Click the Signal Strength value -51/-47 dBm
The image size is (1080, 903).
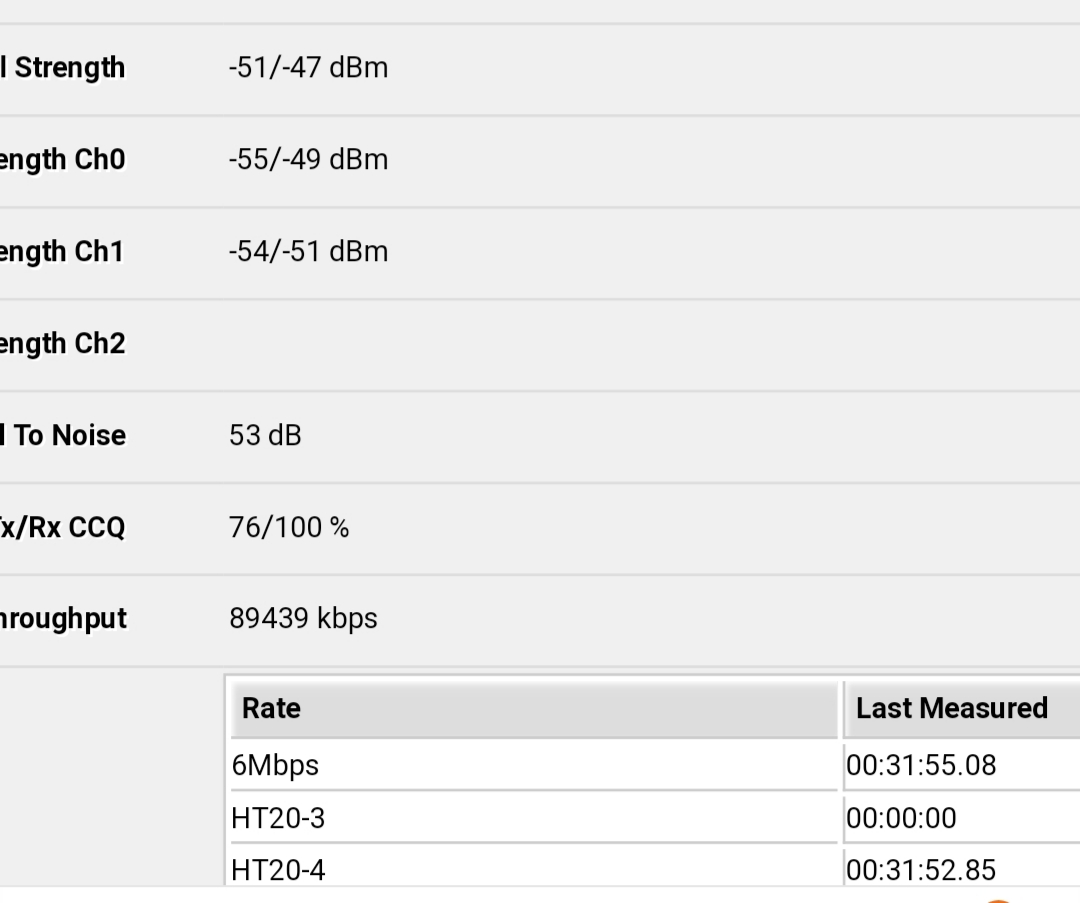pos(308,68)
